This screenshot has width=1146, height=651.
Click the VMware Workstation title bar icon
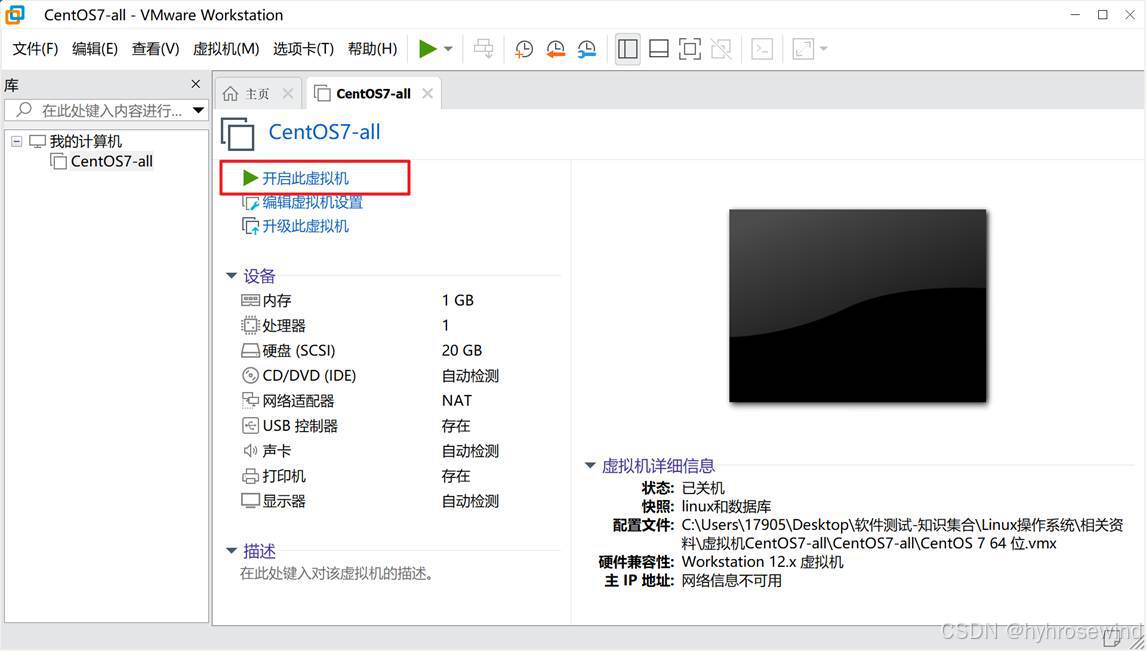click(x=15, y=15)
